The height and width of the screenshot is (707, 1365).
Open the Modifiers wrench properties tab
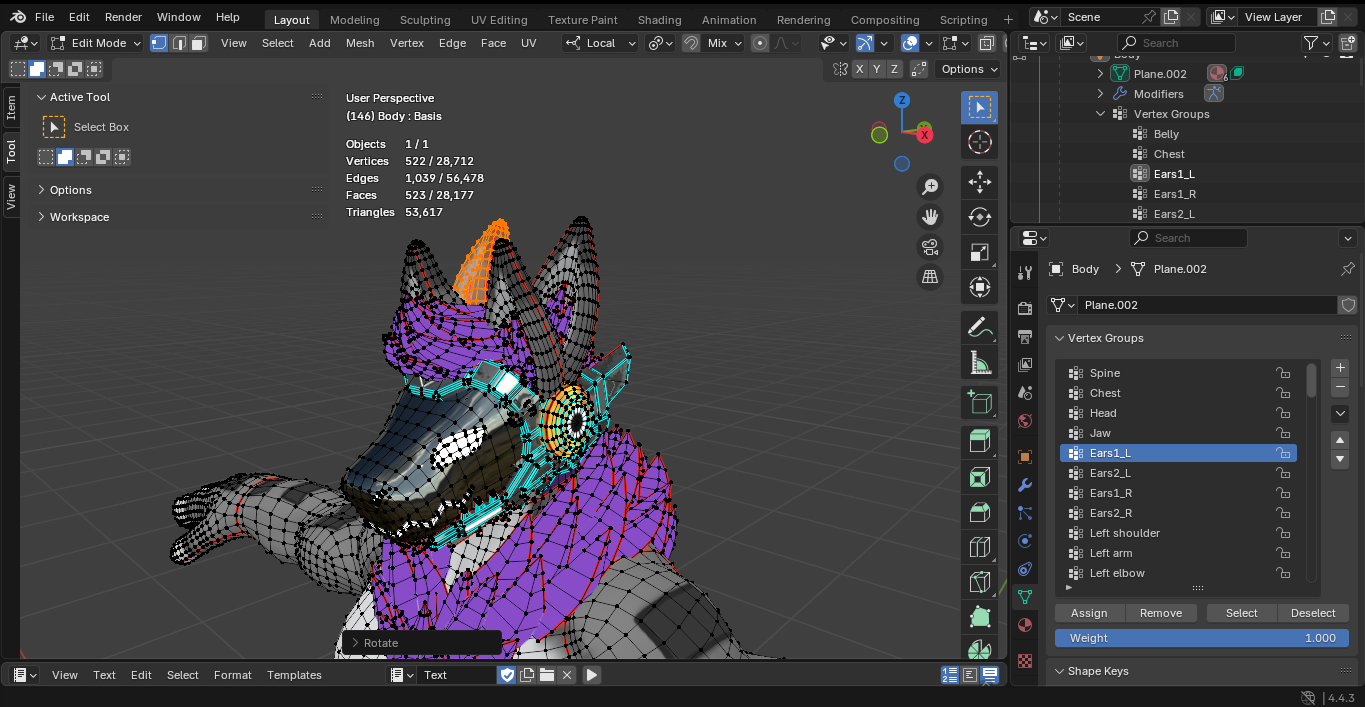click(x=1024, y=485)
